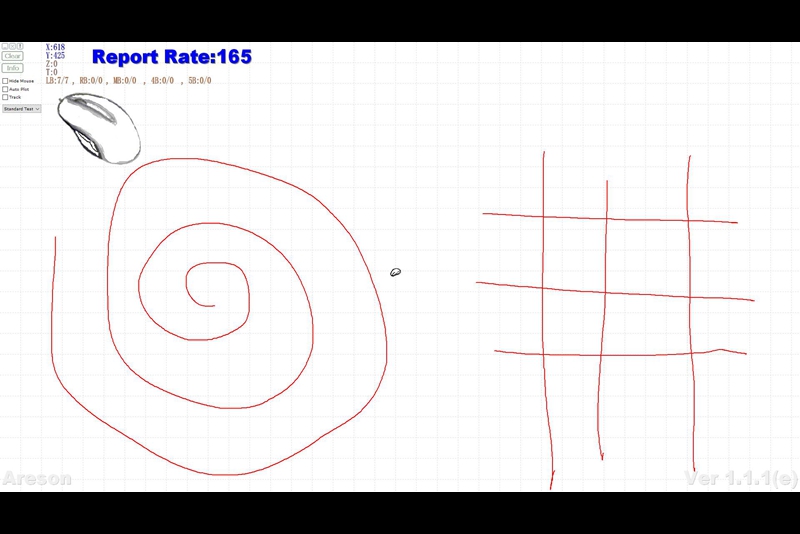Click the LB:7/7 counter text
This screenshot has width=800, height=534.
57,81
